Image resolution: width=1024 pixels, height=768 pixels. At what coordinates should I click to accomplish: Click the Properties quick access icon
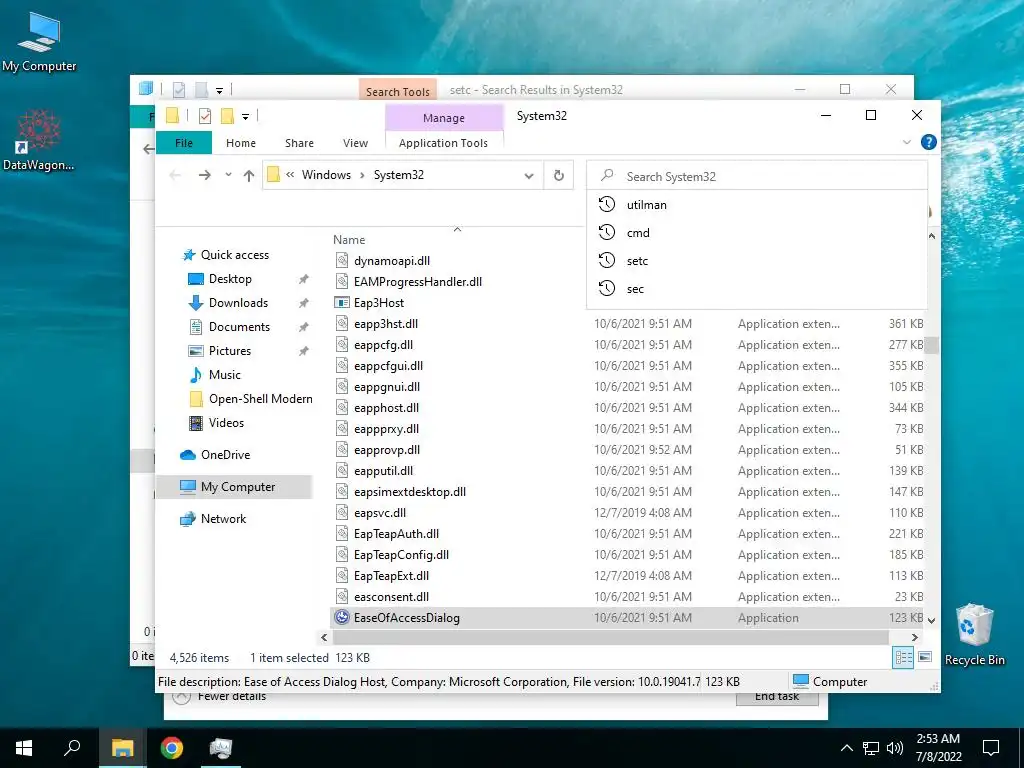click(x=204, y=116)
